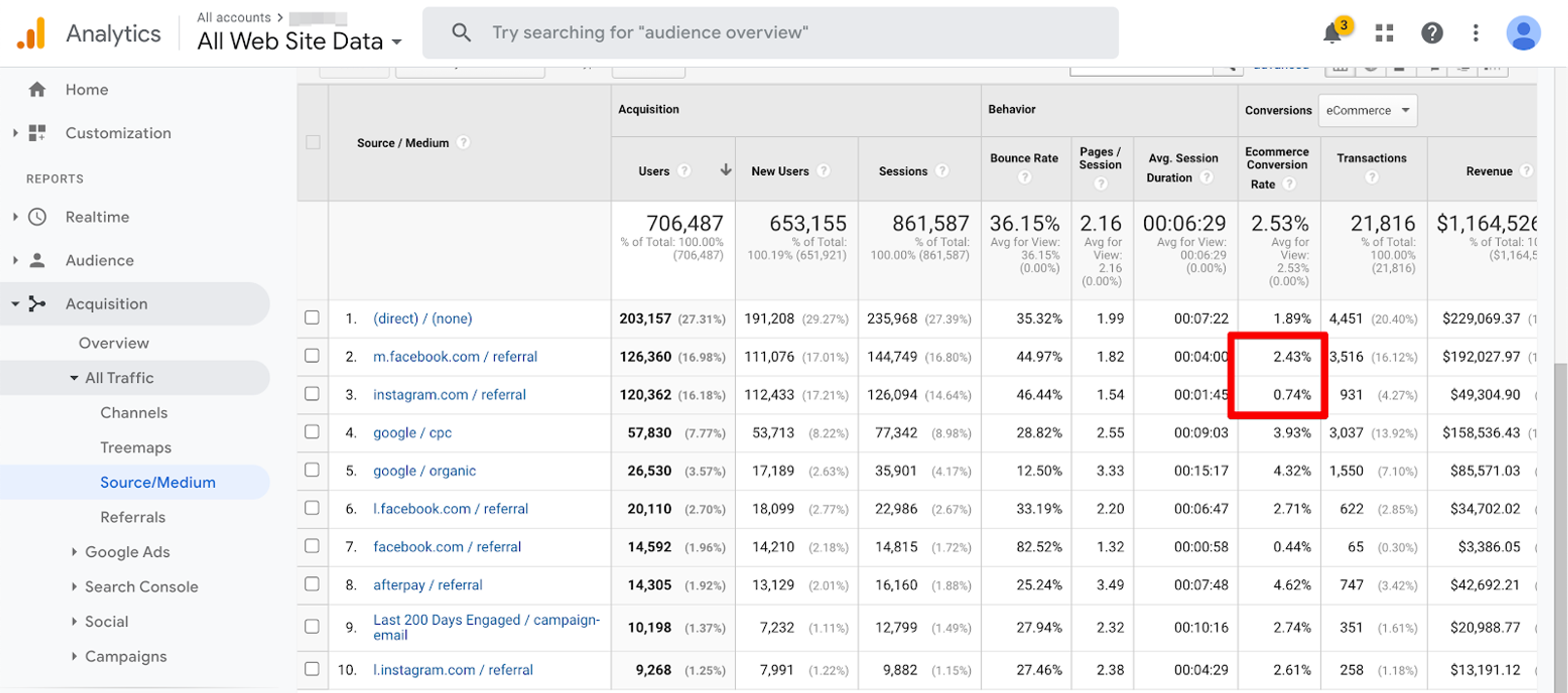The image size is (1568, 693).
Task: Click the Home house icon in sidebar
Action: tap(37, 89)
